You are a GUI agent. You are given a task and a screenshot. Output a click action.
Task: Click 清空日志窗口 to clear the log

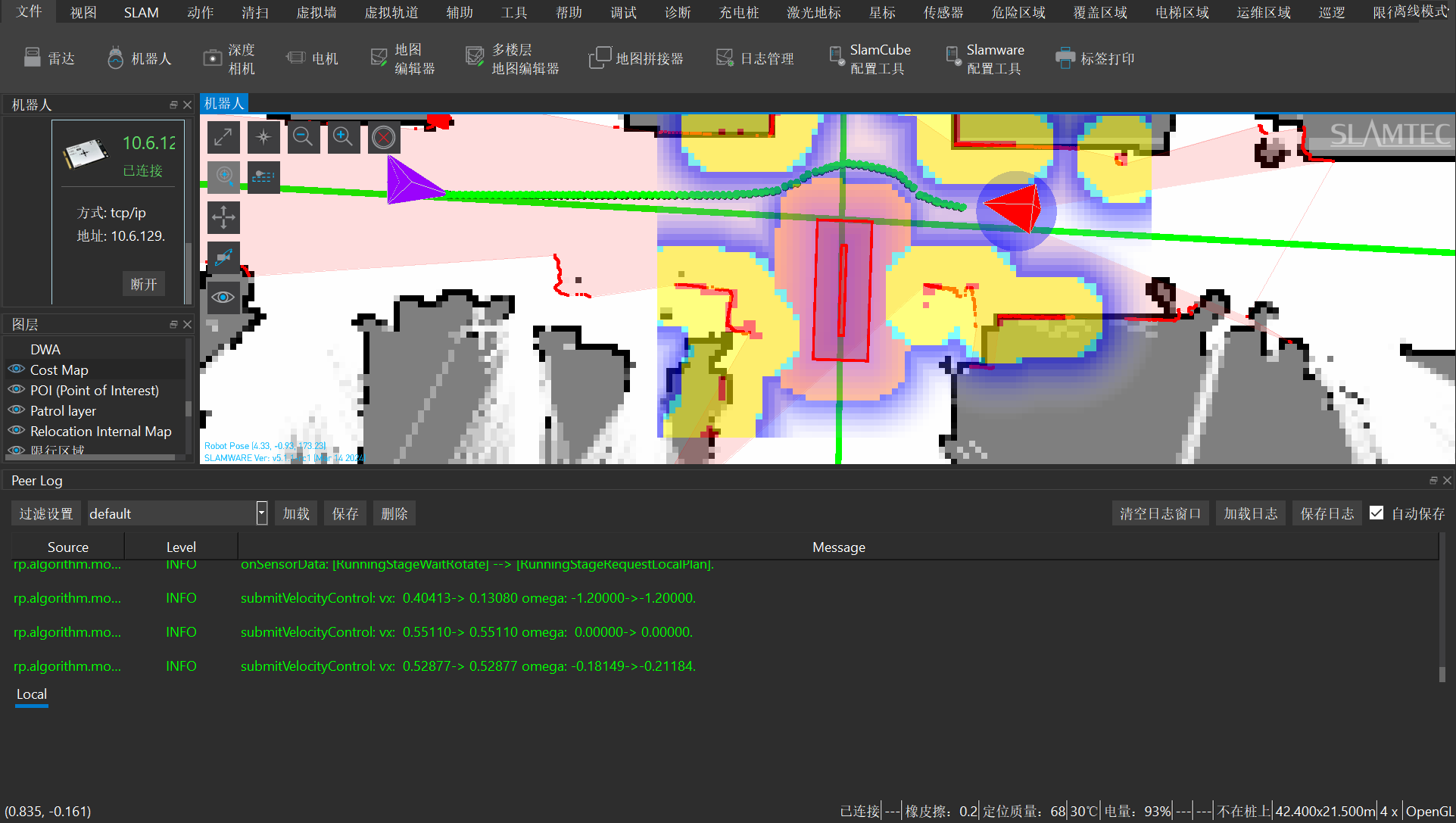point(1160,513)
